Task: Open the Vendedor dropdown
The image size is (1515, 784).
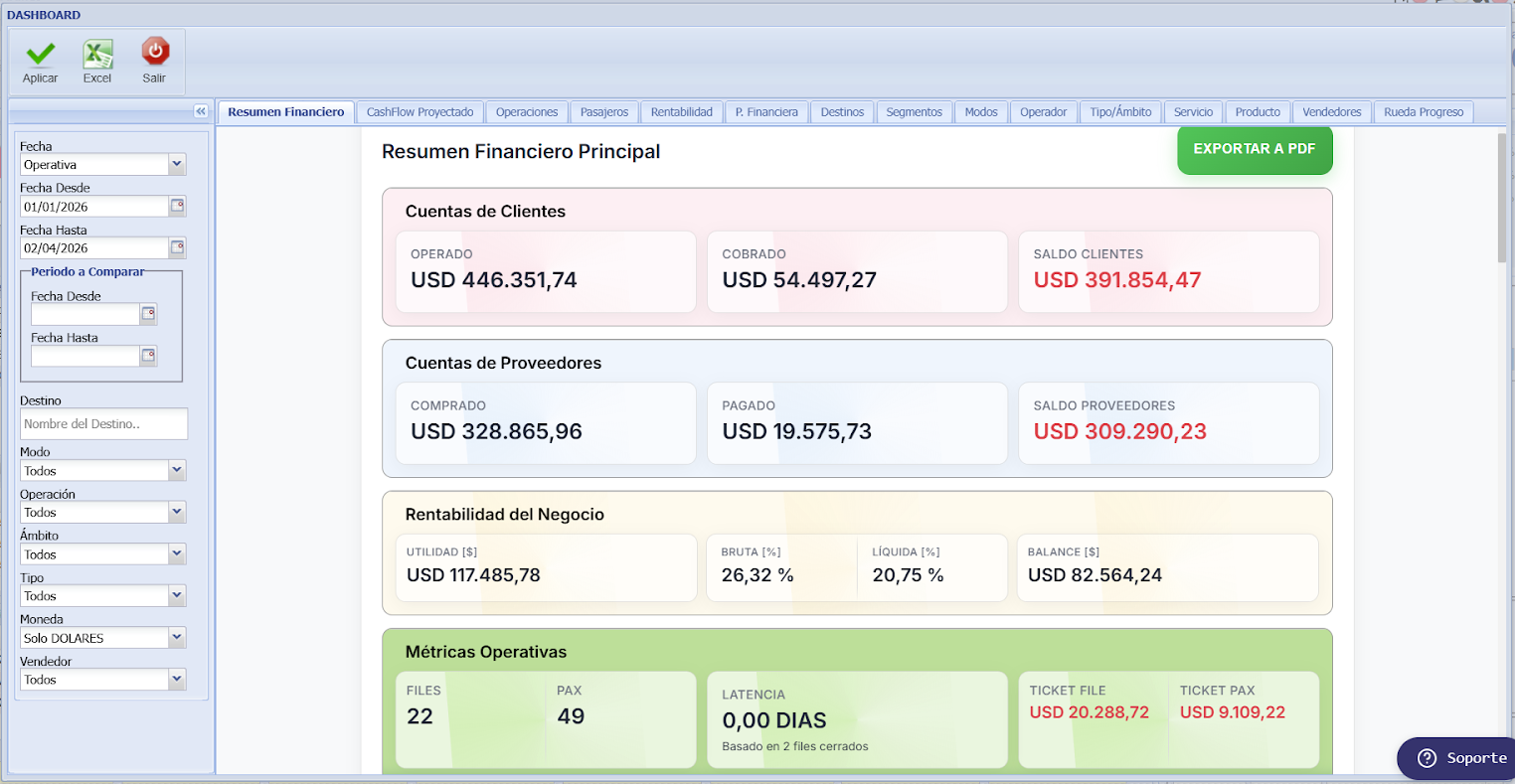Action: (179, 679)
